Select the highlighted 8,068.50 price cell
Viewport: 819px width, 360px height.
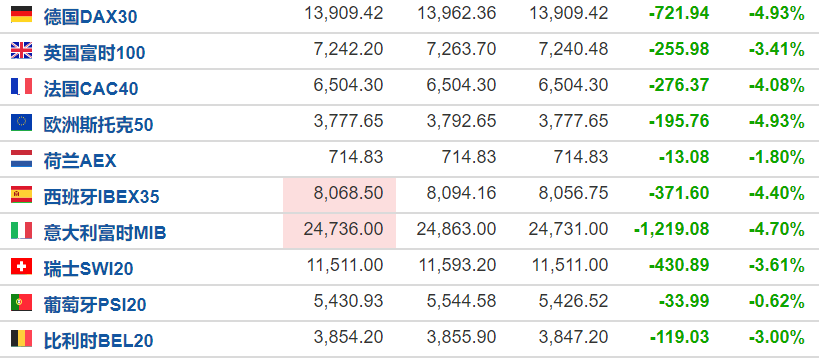point(340,195)
